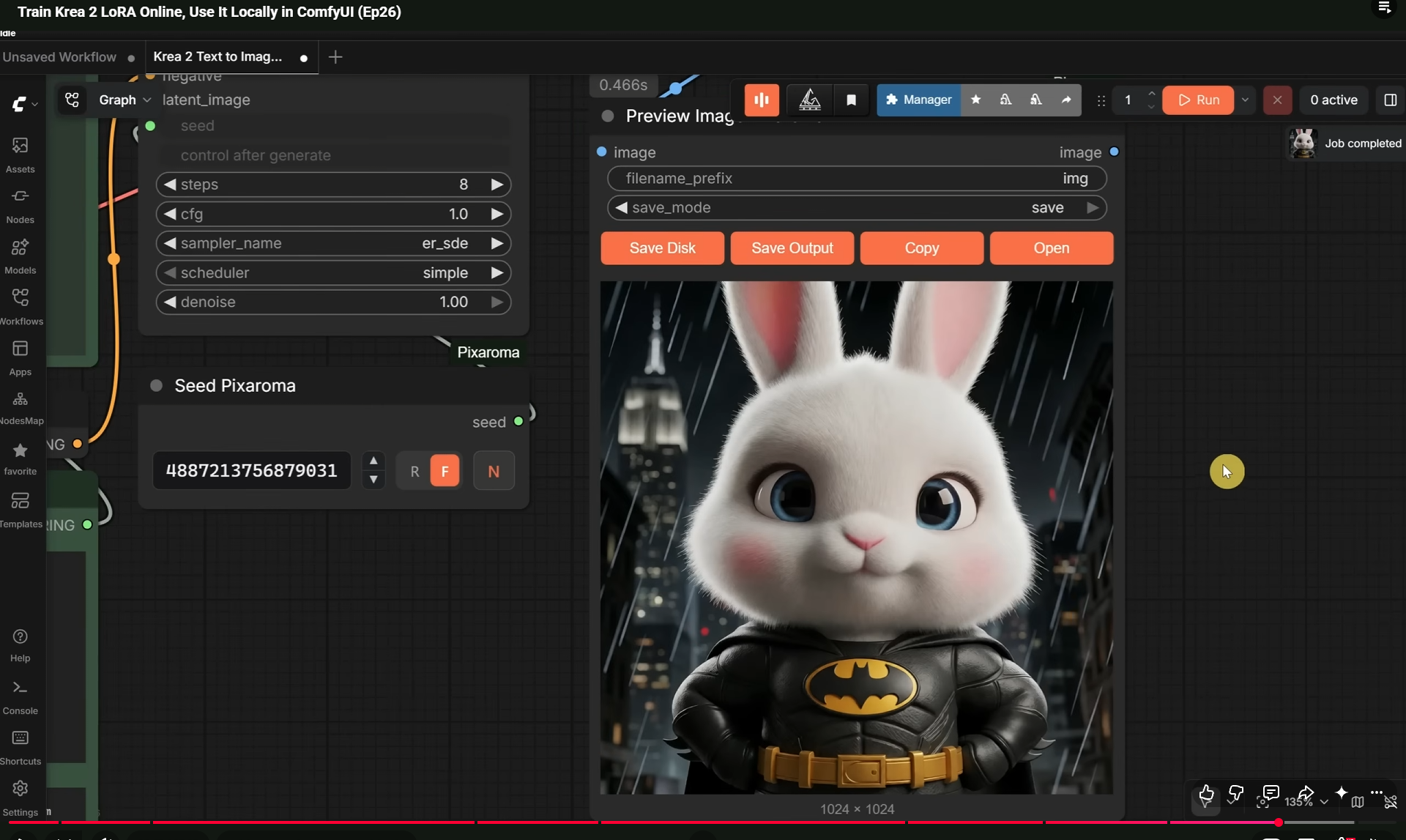Viewport: 1406px width, 840px height.
Task: Open the Workflows sidebar panel
Action: tap(21, 307)
